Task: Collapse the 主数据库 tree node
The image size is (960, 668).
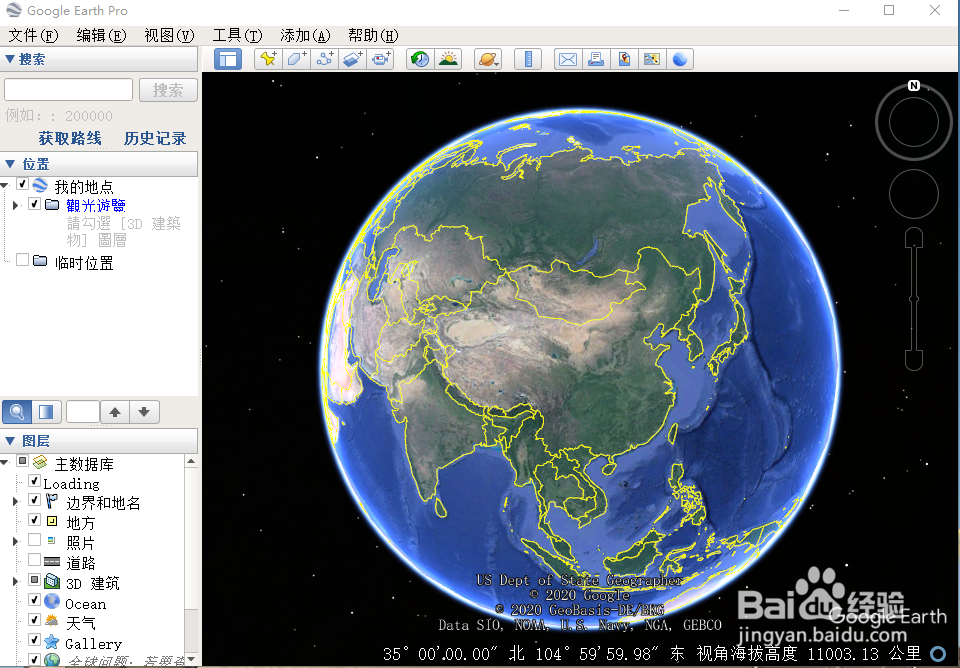Action: 5,462
